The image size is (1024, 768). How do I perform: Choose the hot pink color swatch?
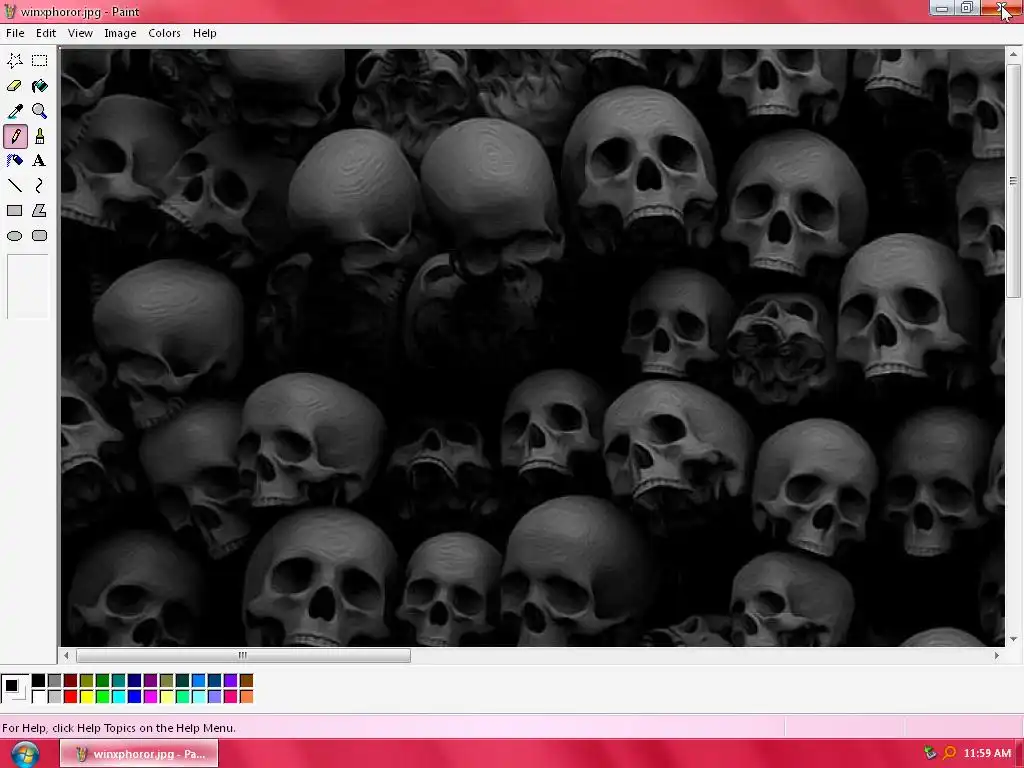[x=231, y=697]
